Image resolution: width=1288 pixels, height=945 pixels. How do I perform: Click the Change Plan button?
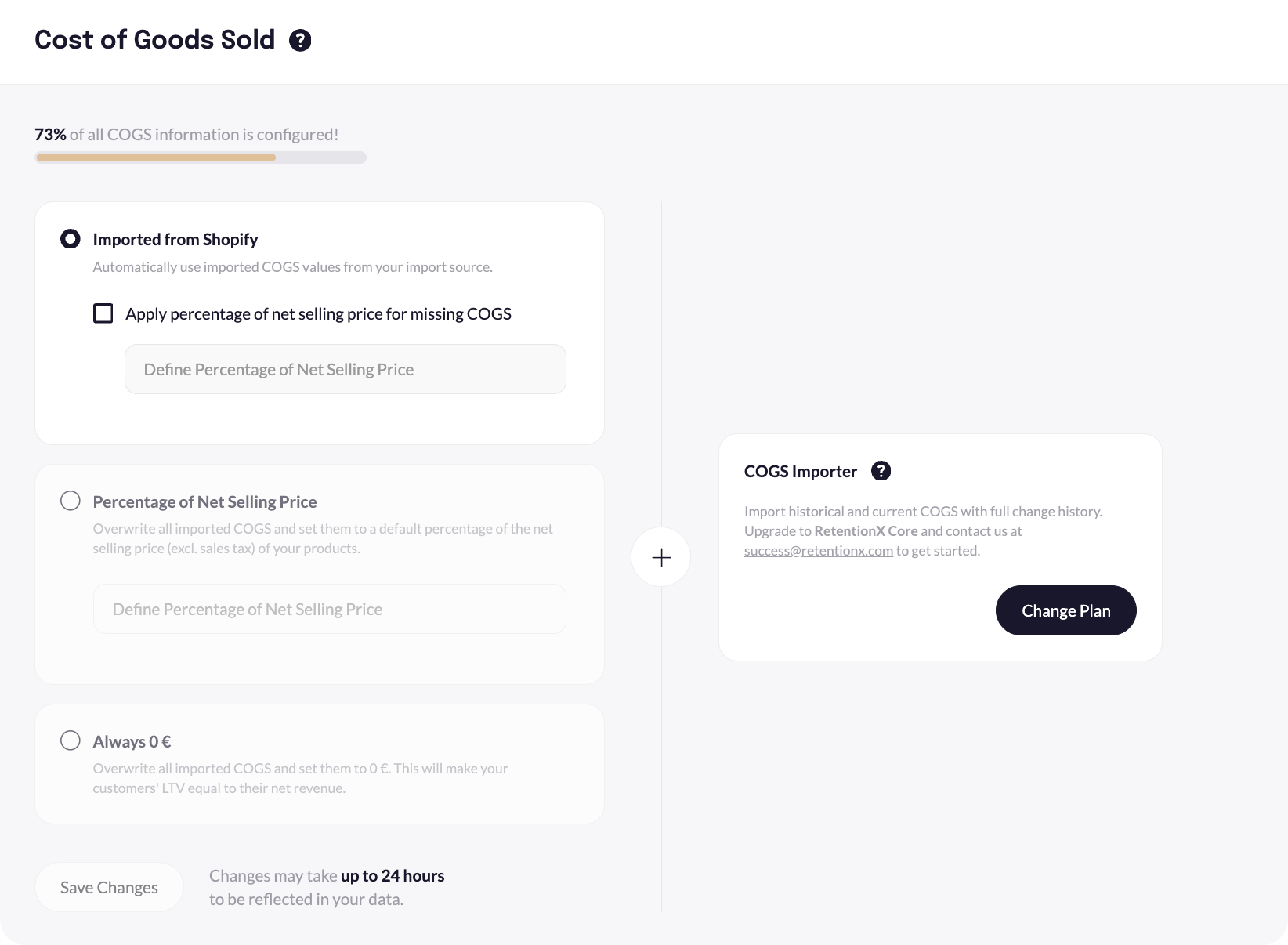[x=1065, y=610]
